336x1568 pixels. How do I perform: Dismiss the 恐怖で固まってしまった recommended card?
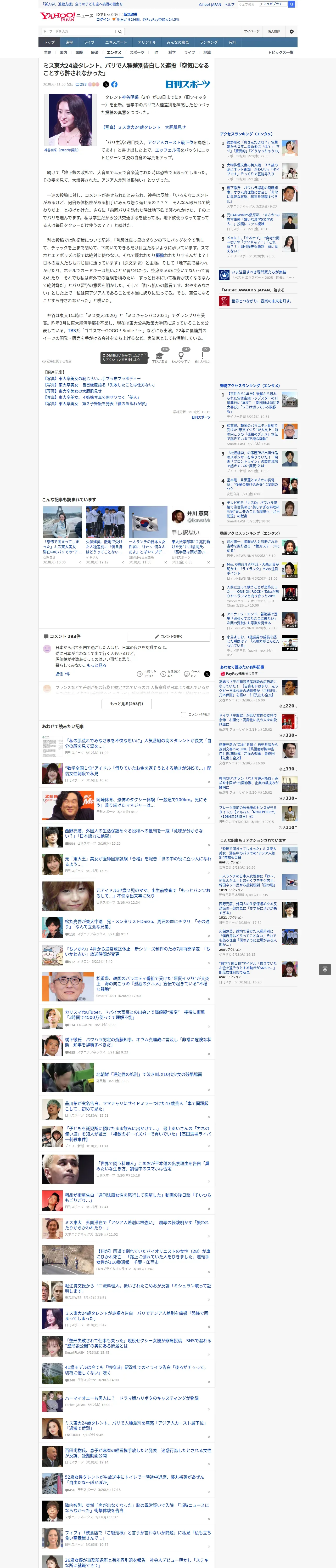click(x=79, y=562)
